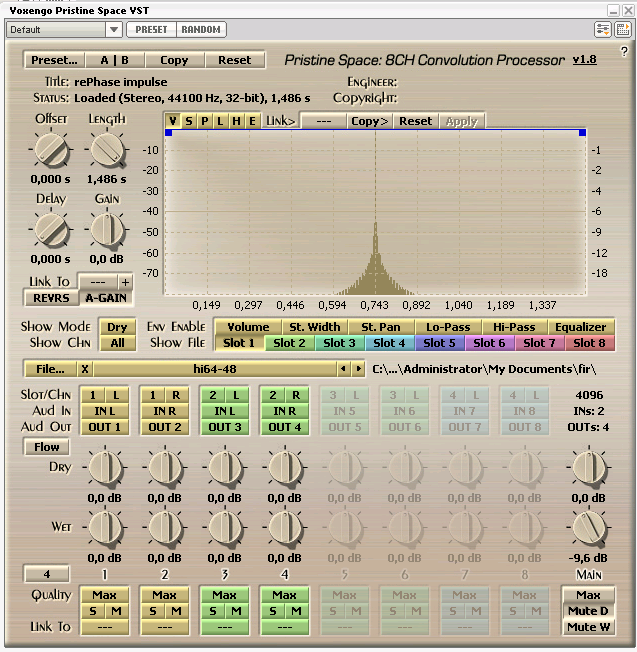
Task: Go to next impulse file arrow
Action: click(x=358, y=369)
